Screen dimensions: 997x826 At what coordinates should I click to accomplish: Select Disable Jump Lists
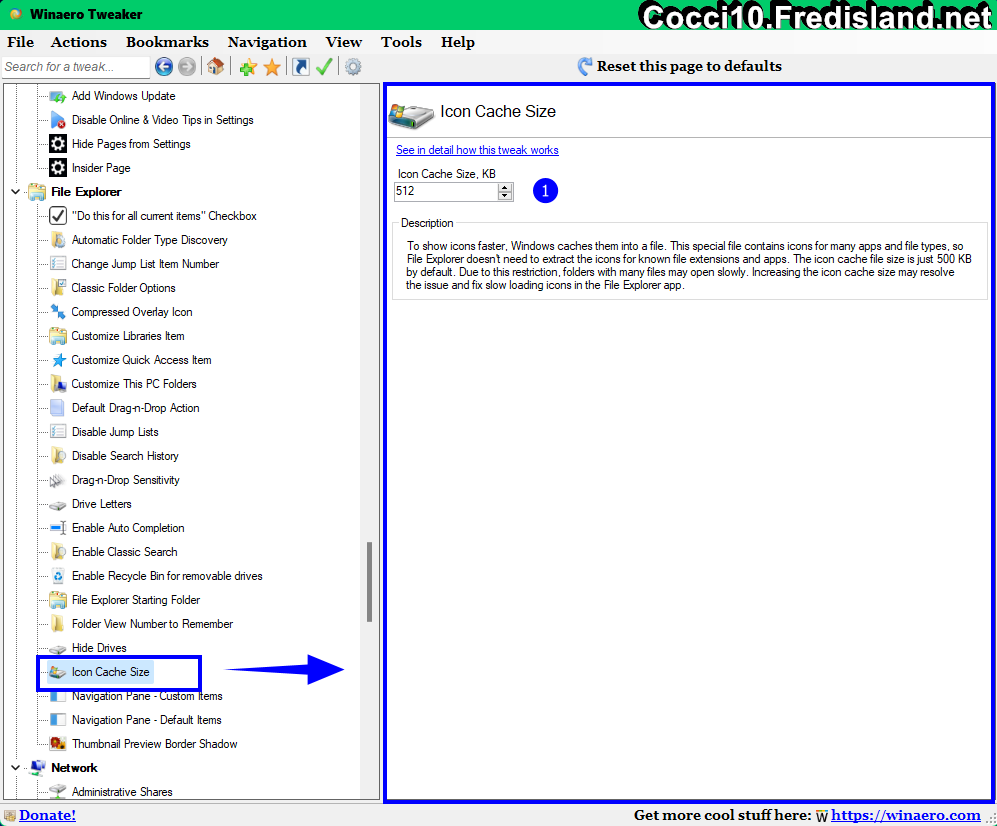point(115,432)
